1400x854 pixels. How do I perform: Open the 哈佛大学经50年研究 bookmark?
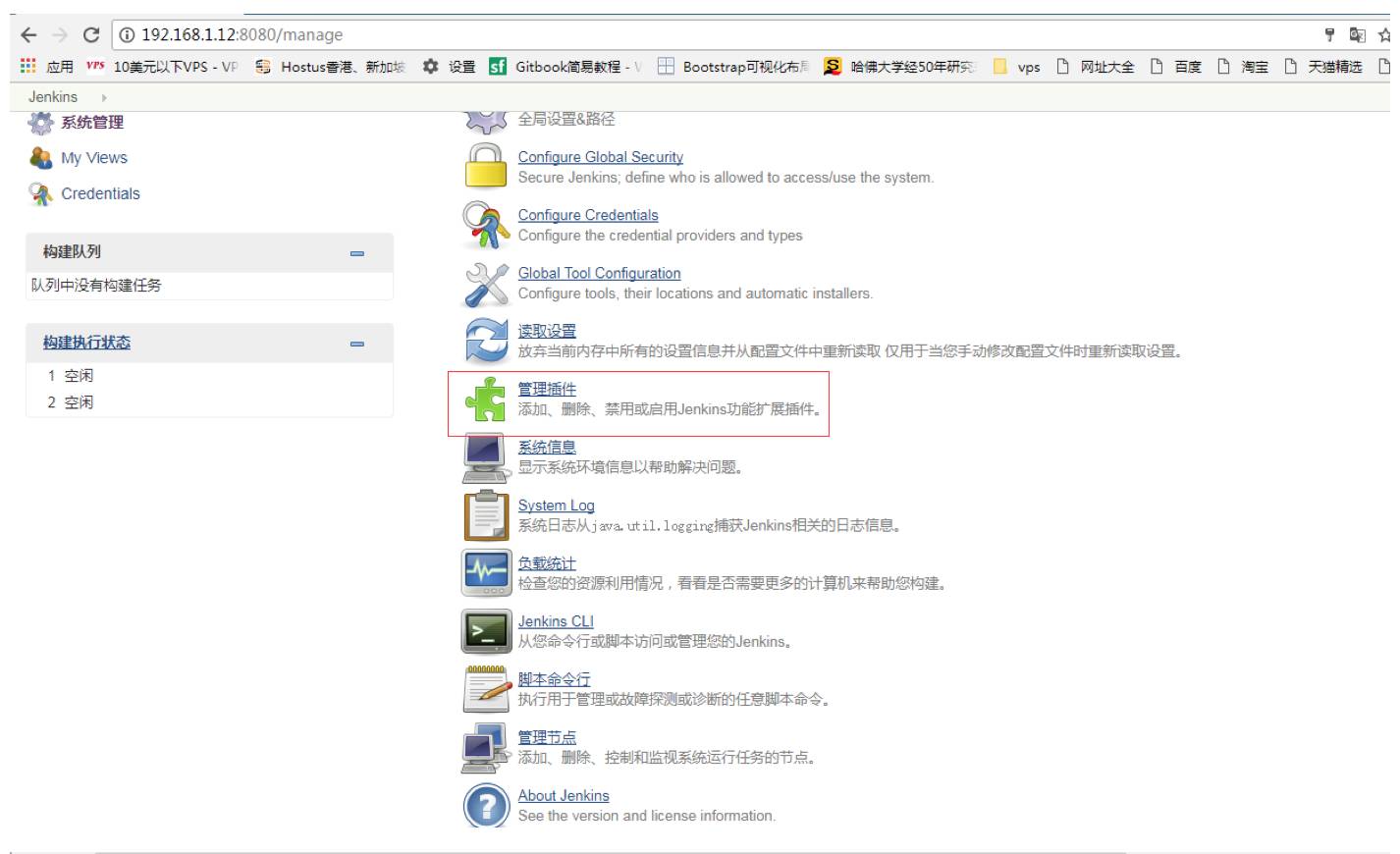coord(900,67)
